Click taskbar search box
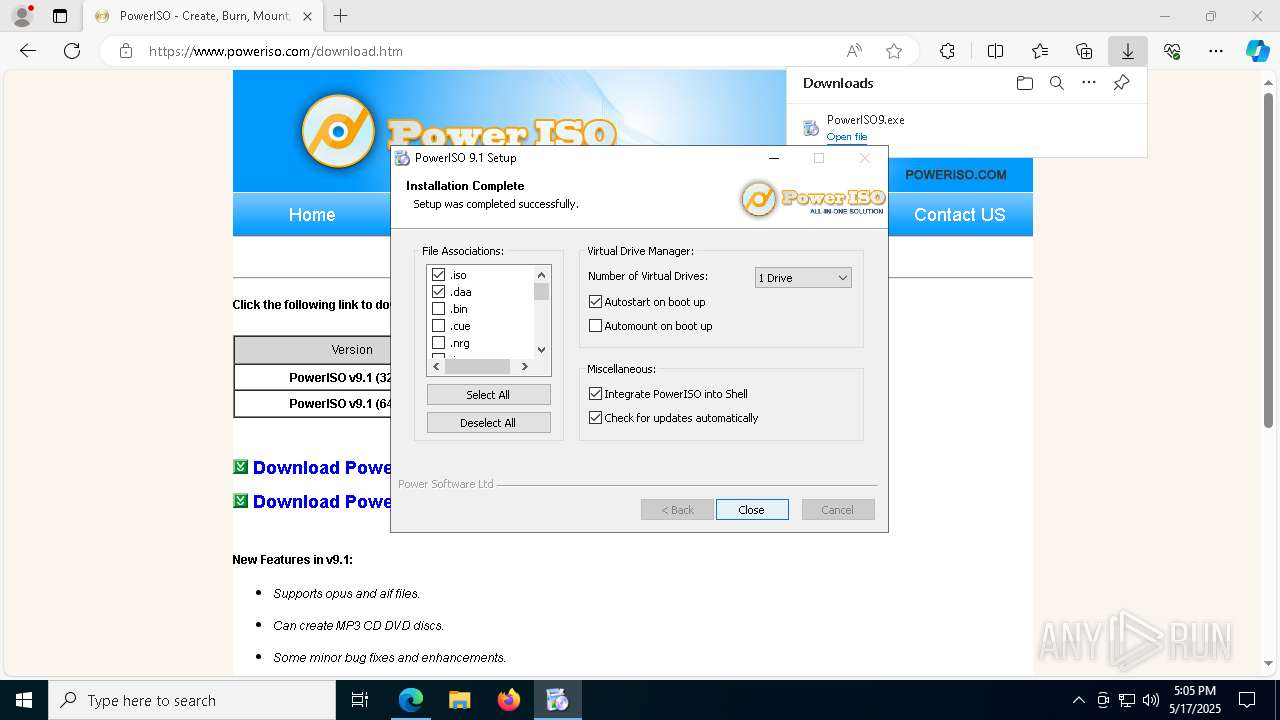The width and height of the screenshot is (1280, 720). point(192,700)
